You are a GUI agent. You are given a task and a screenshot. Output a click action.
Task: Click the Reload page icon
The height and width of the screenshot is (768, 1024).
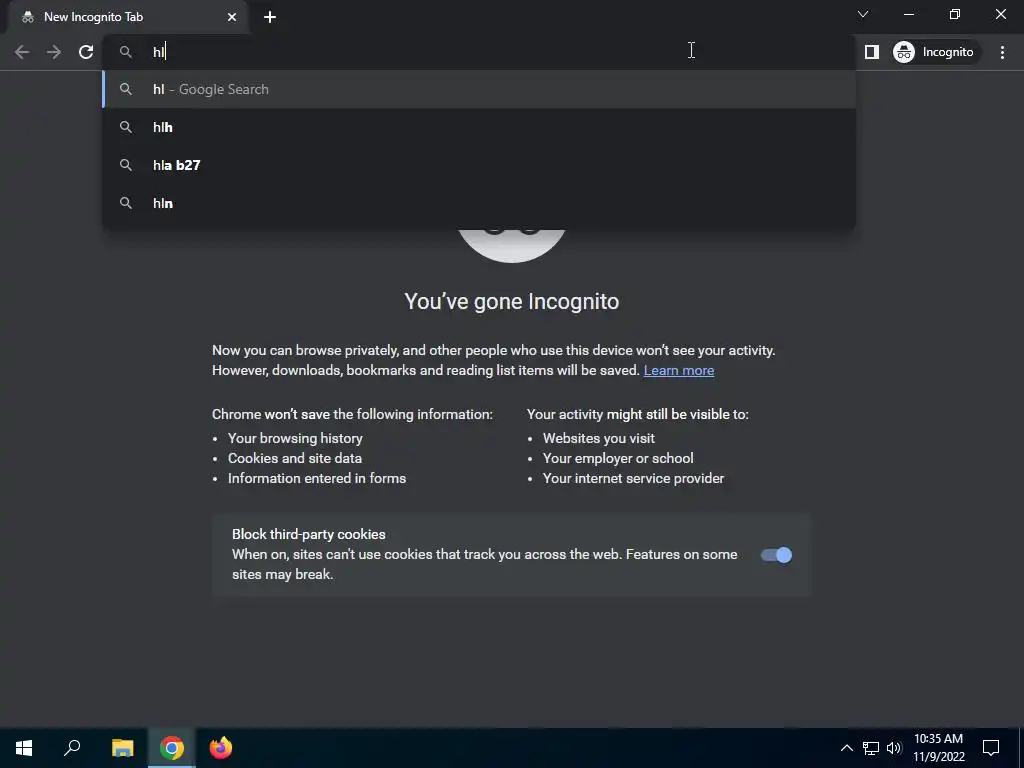coord(86,52)
